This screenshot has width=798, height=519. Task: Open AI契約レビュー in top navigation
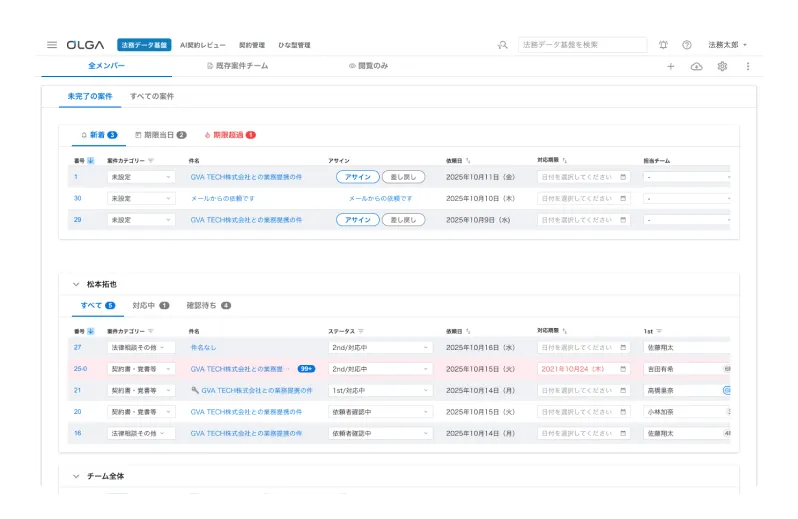click(203, 45)
